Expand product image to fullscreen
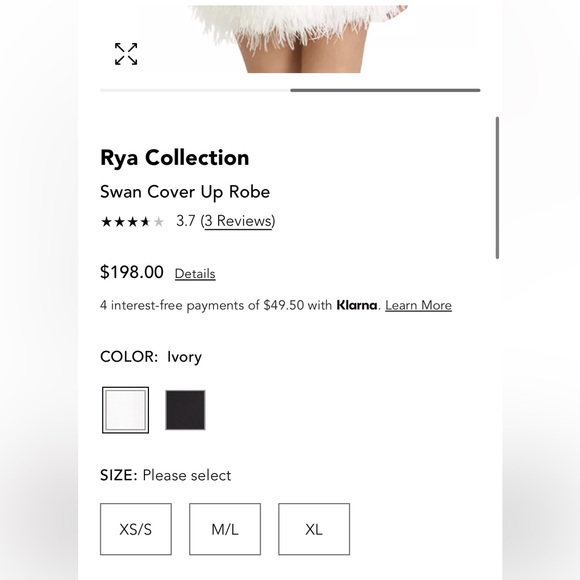The width and height of the screenshot is (580, 580). click(126, 54)
